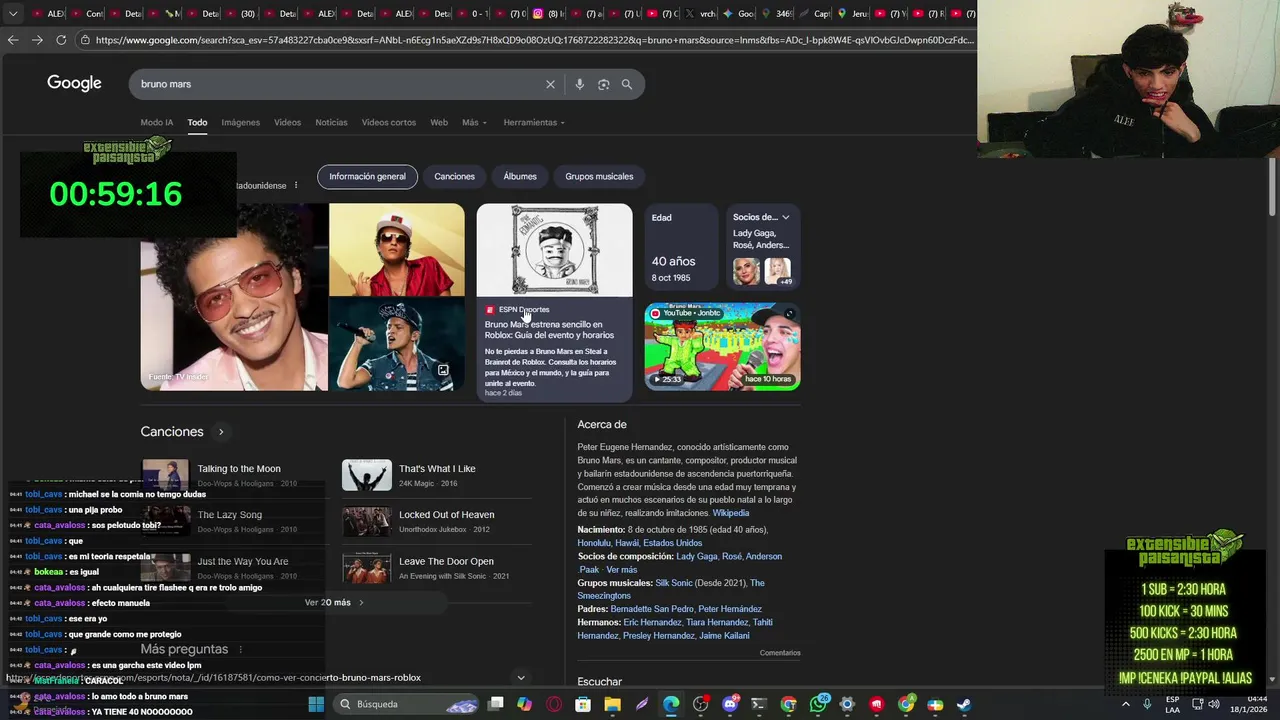1280x720 pixels.
Task: Switch to the Imágenes search tab
Action: [240, 123]
